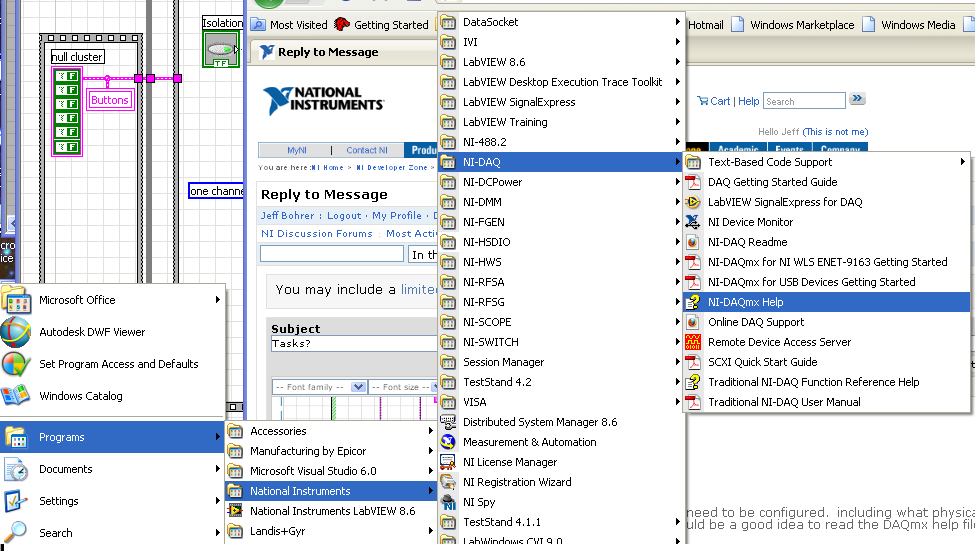Click the Subject field containing 'Tasks?'
Viewport: 975px width, 551px height.
(354, 344)
